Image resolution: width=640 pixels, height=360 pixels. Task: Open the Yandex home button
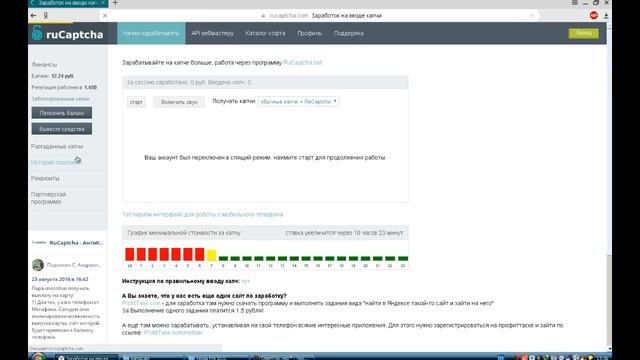click(x=46, y=16)
